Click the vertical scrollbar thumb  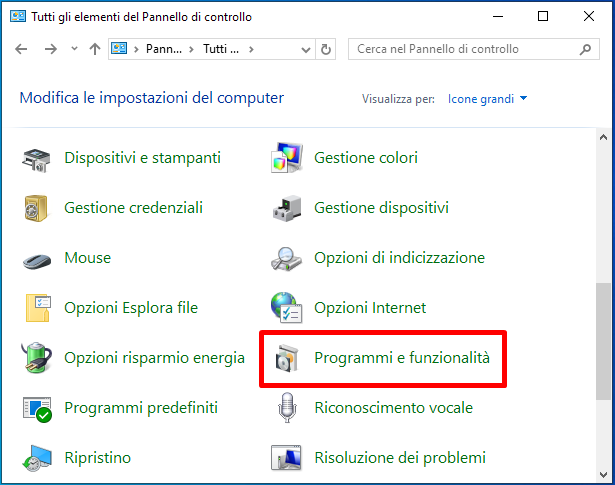[603, 341]
